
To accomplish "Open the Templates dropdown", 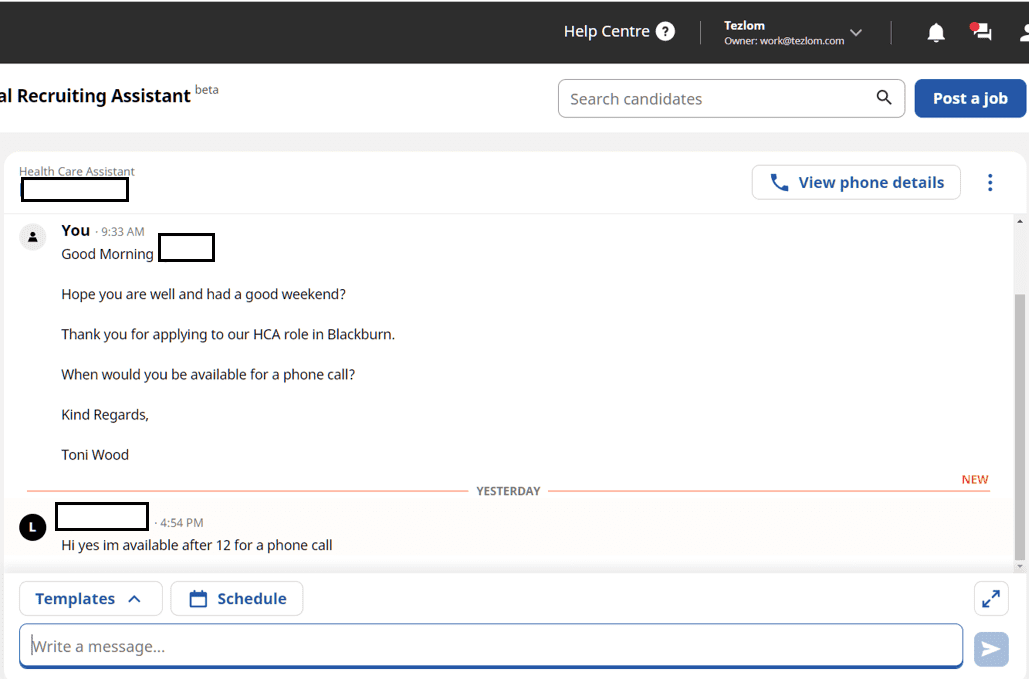I will (x=91, y=598).
